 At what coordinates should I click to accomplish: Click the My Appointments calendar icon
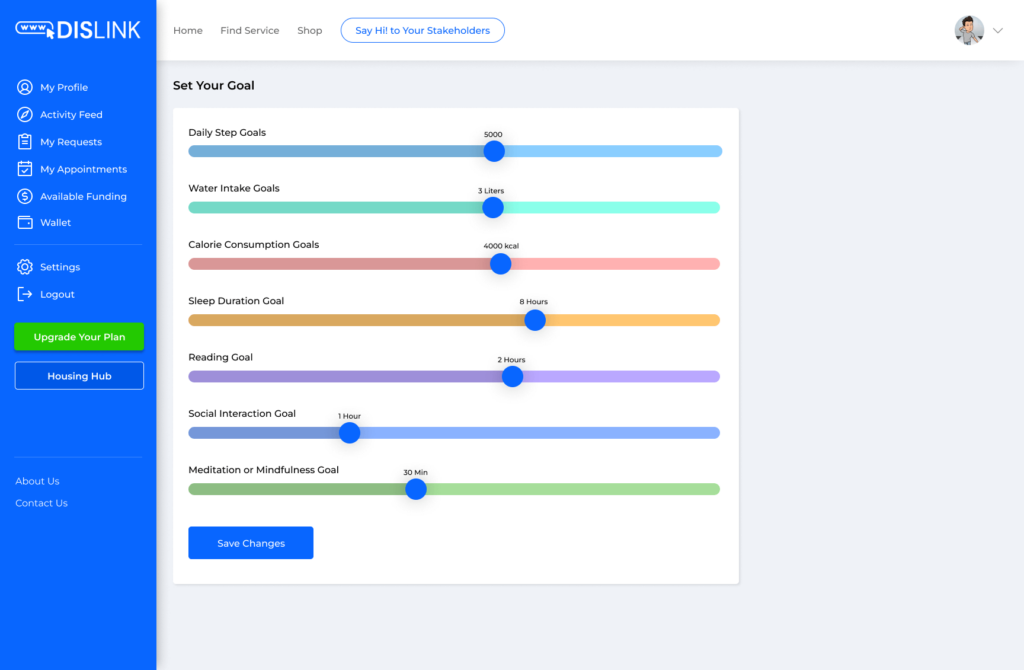click(x=25, y=169)
